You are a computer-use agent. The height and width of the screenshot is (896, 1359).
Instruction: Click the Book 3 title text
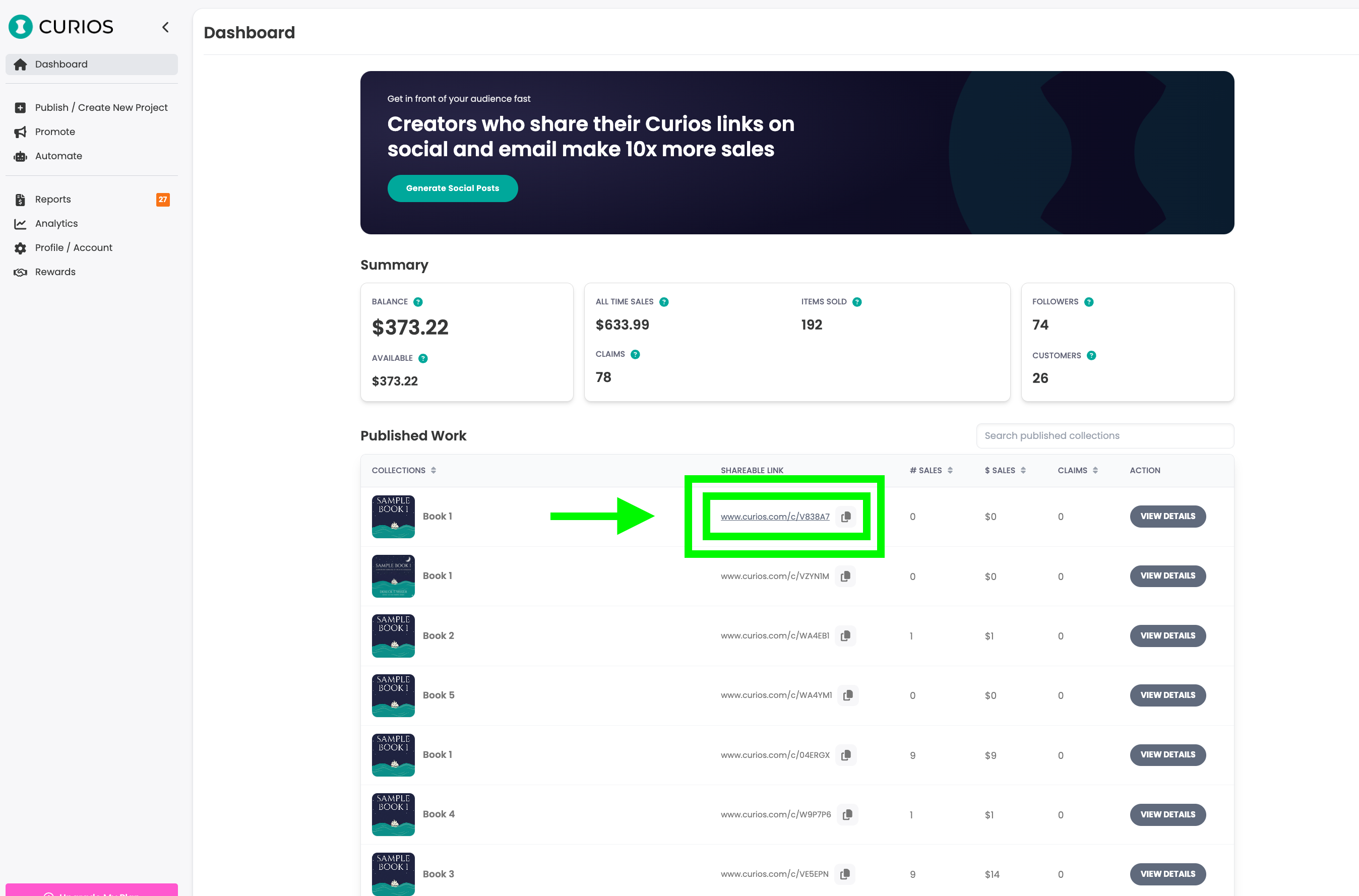[439, 874]
